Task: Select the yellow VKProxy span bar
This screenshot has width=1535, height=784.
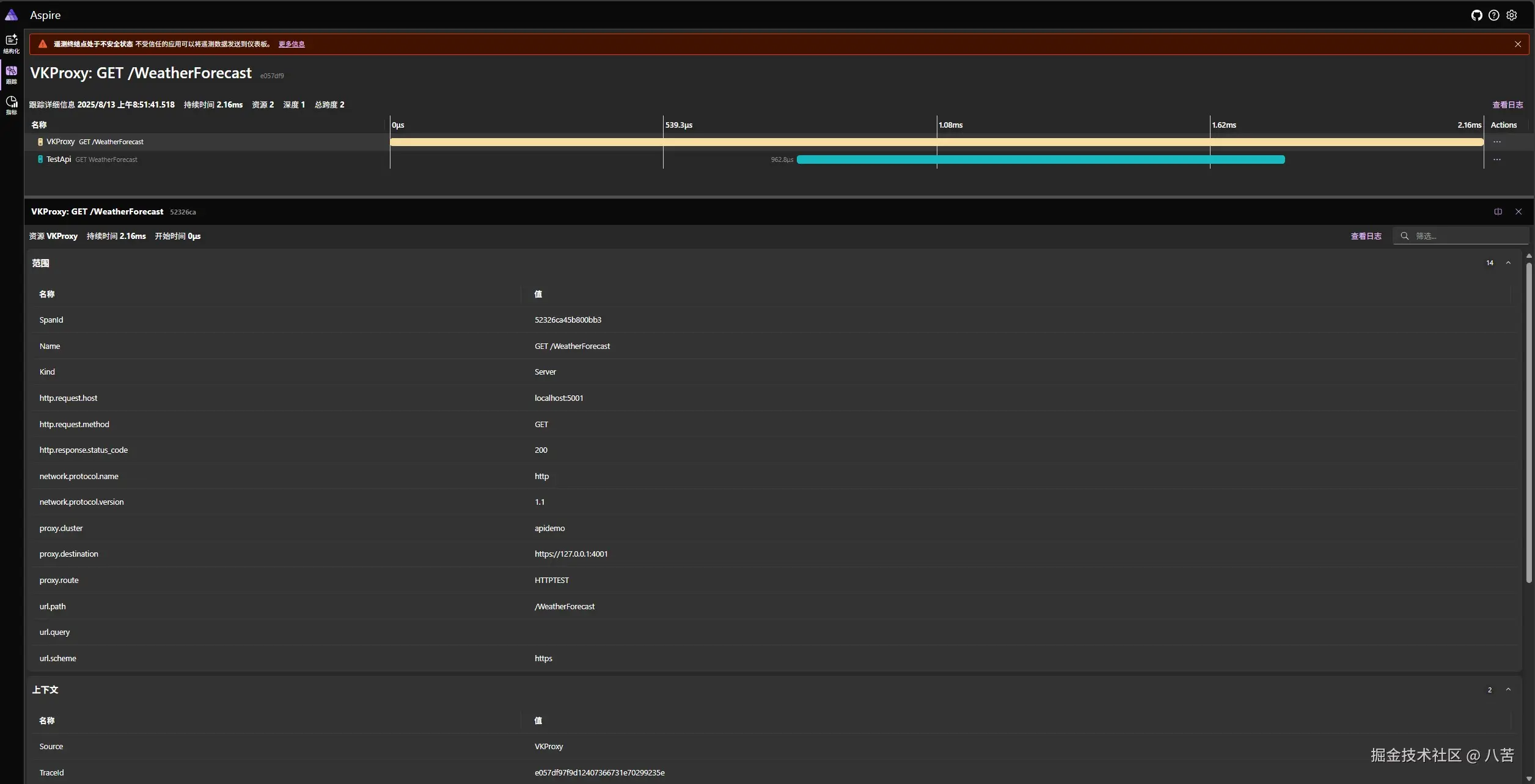Action: coord(936,142)
